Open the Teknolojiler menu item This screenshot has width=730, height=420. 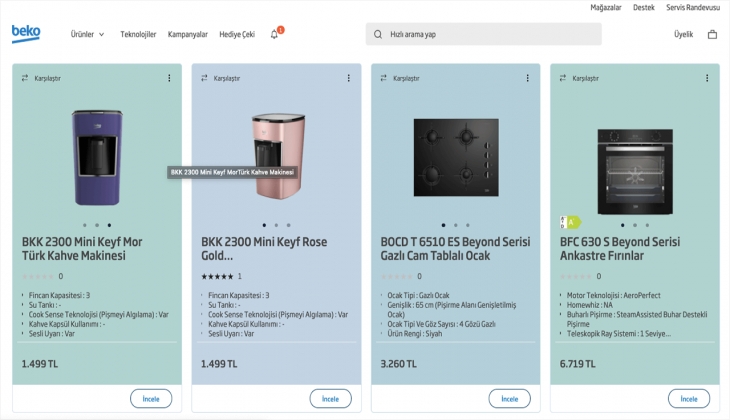click(138, 34)
